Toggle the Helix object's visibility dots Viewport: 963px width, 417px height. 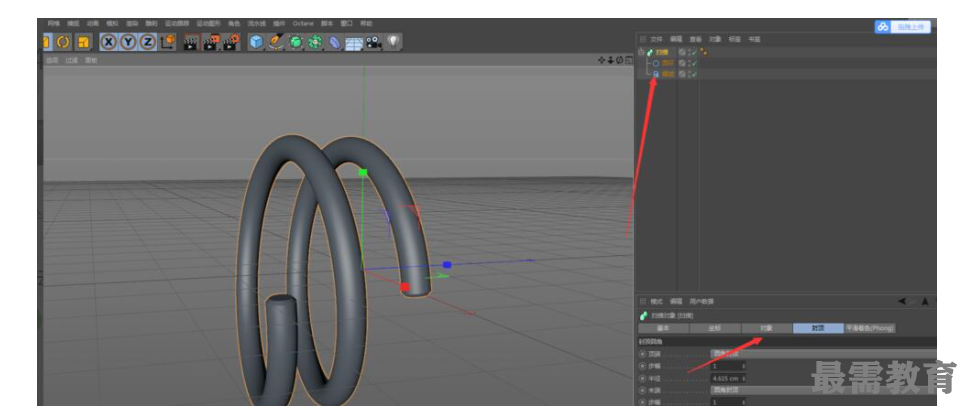(x=688, y=74)
